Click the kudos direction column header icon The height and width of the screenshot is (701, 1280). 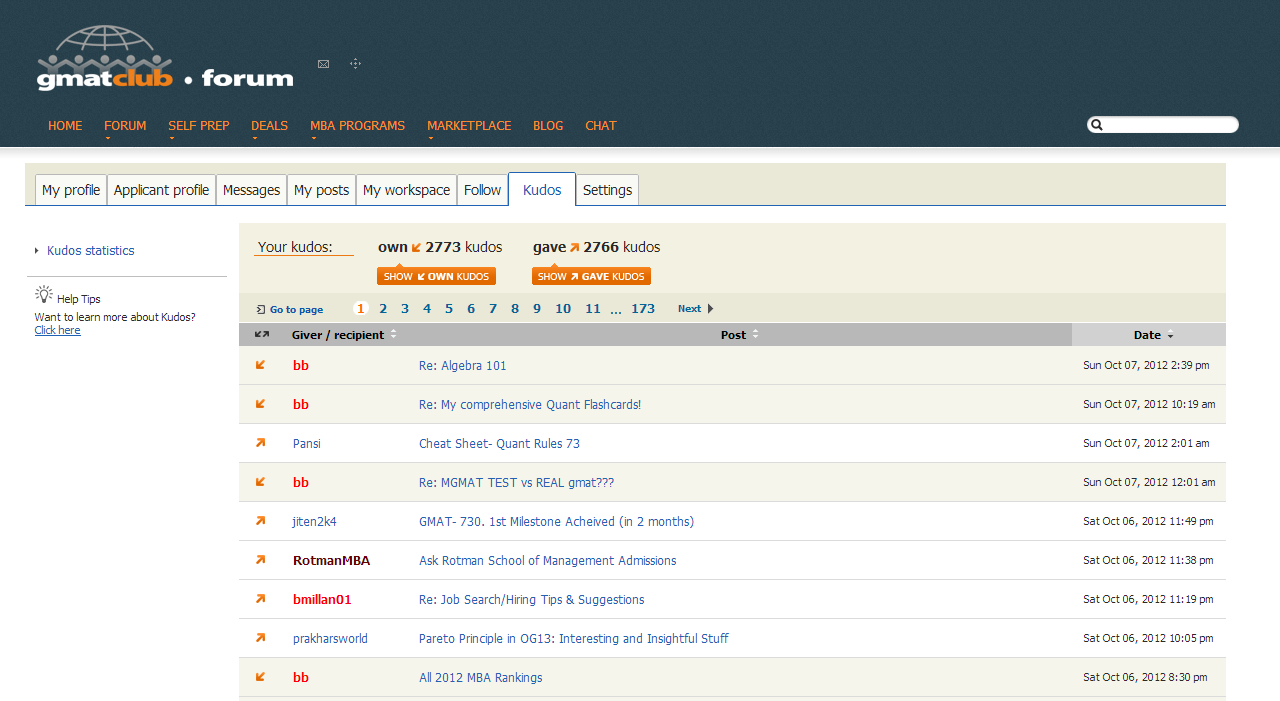tap(262, 335)
